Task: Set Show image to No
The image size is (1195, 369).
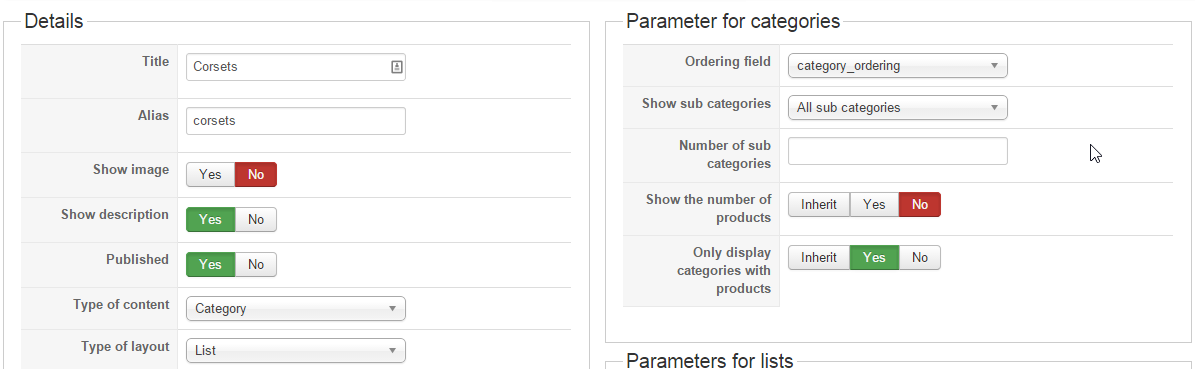Action: 256,175
